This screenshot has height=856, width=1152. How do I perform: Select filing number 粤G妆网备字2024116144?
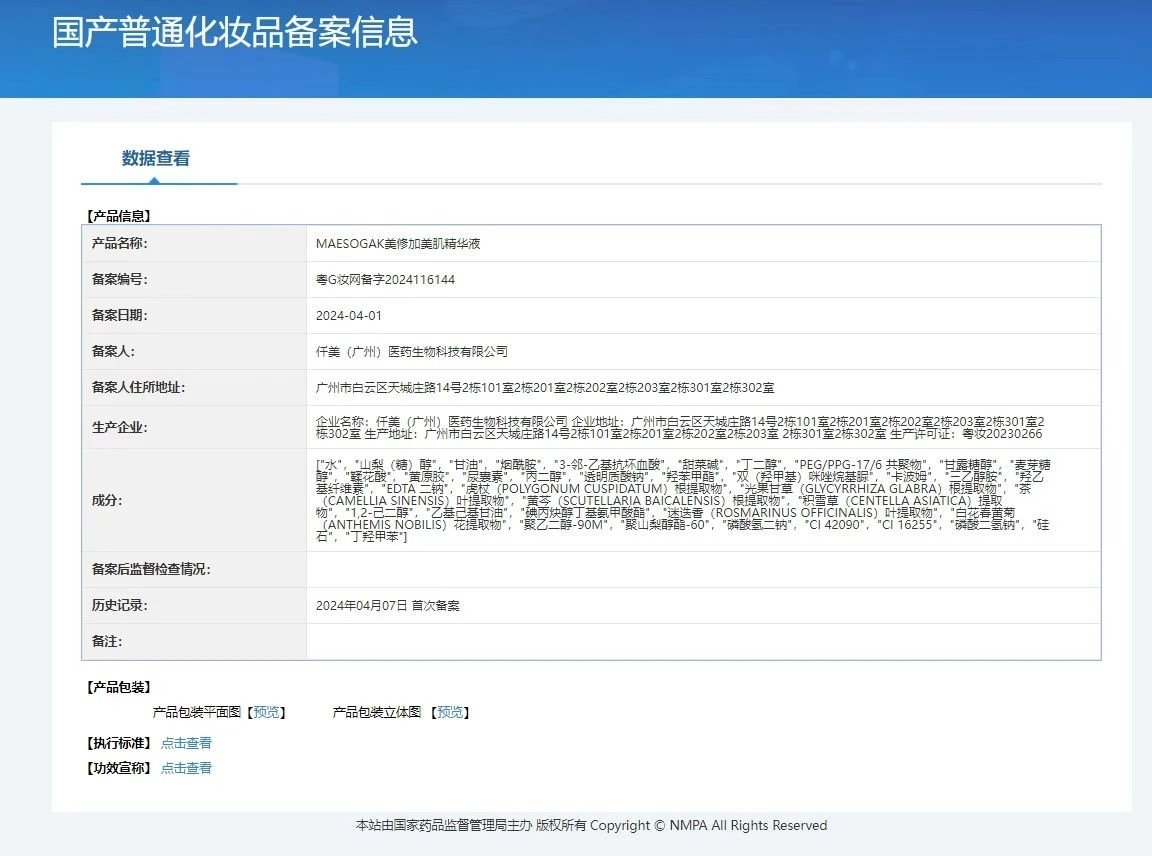tap(385, 279)
